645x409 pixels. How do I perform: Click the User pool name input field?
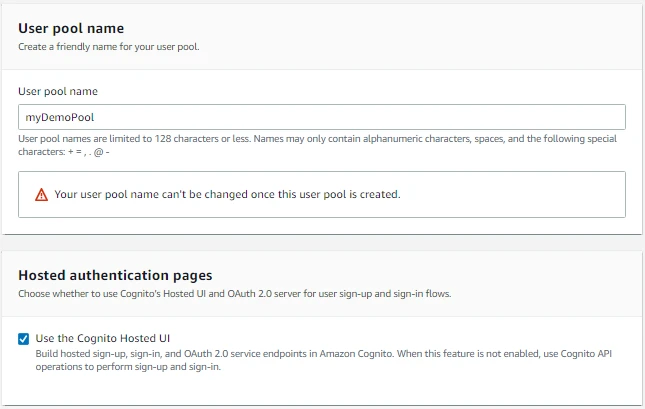(322, 117)
